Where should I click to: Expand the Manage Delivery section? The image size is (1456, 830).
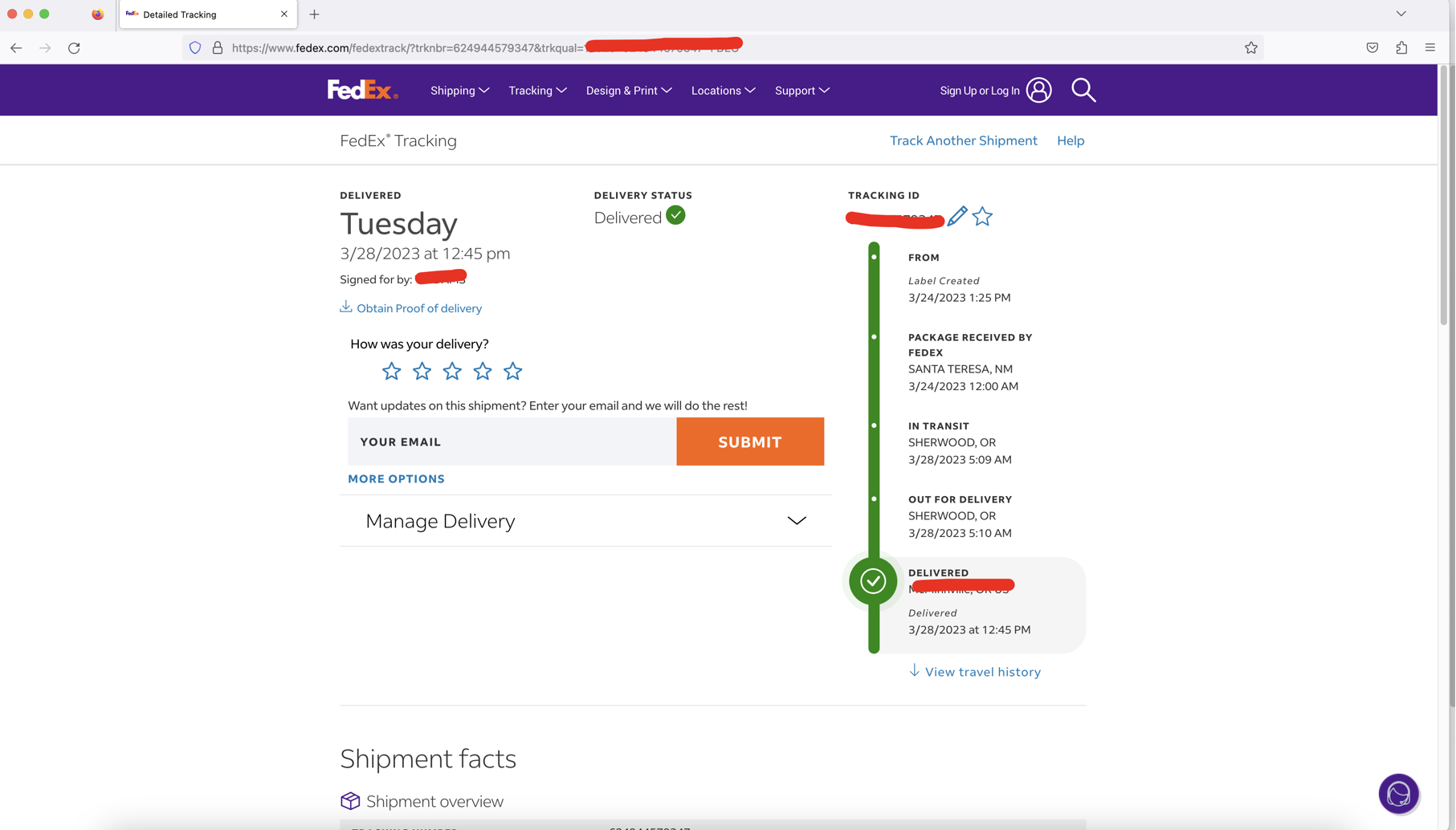coord(796,520)
